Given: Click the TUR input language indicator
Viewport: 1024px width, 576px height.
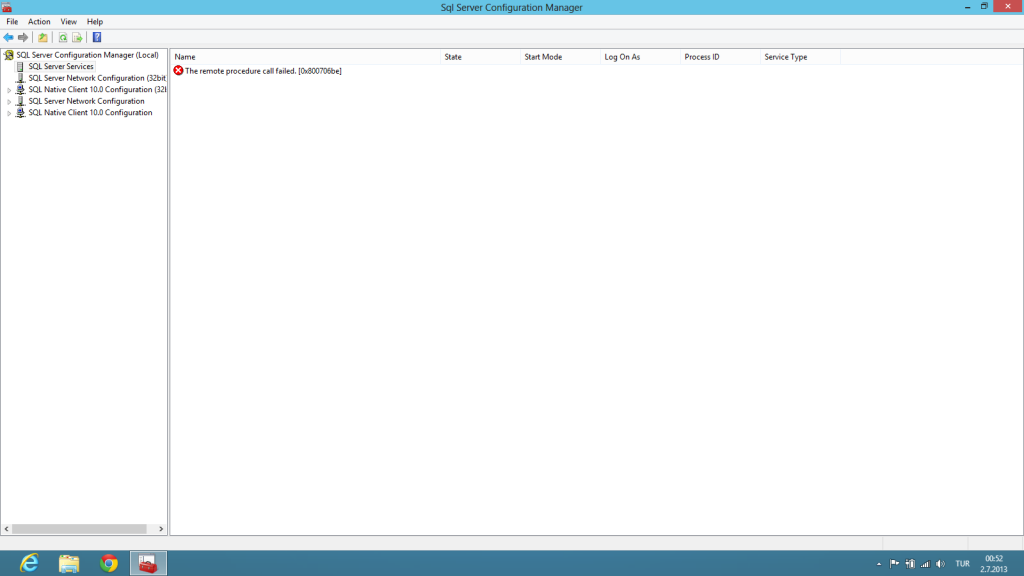Looking at the screenshot, I should coord(962,564).
